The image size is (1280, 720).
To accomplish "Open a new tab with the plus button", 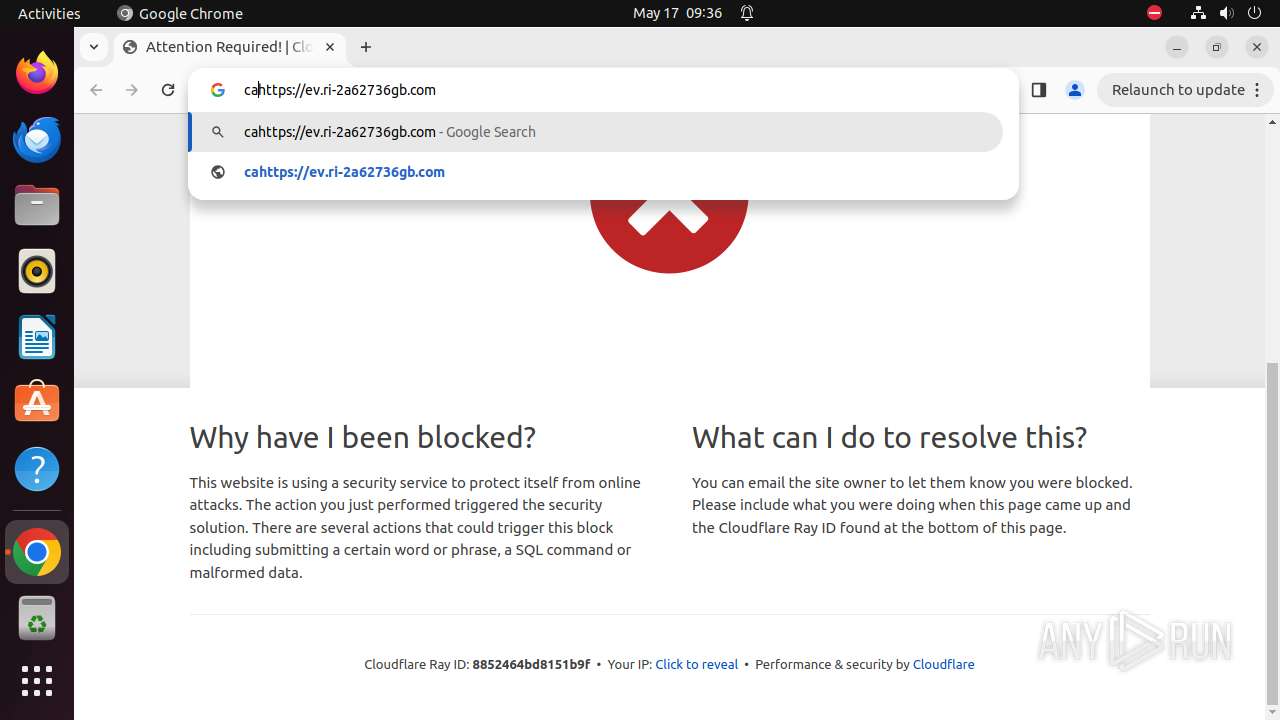I will click(x=366, y=47).
